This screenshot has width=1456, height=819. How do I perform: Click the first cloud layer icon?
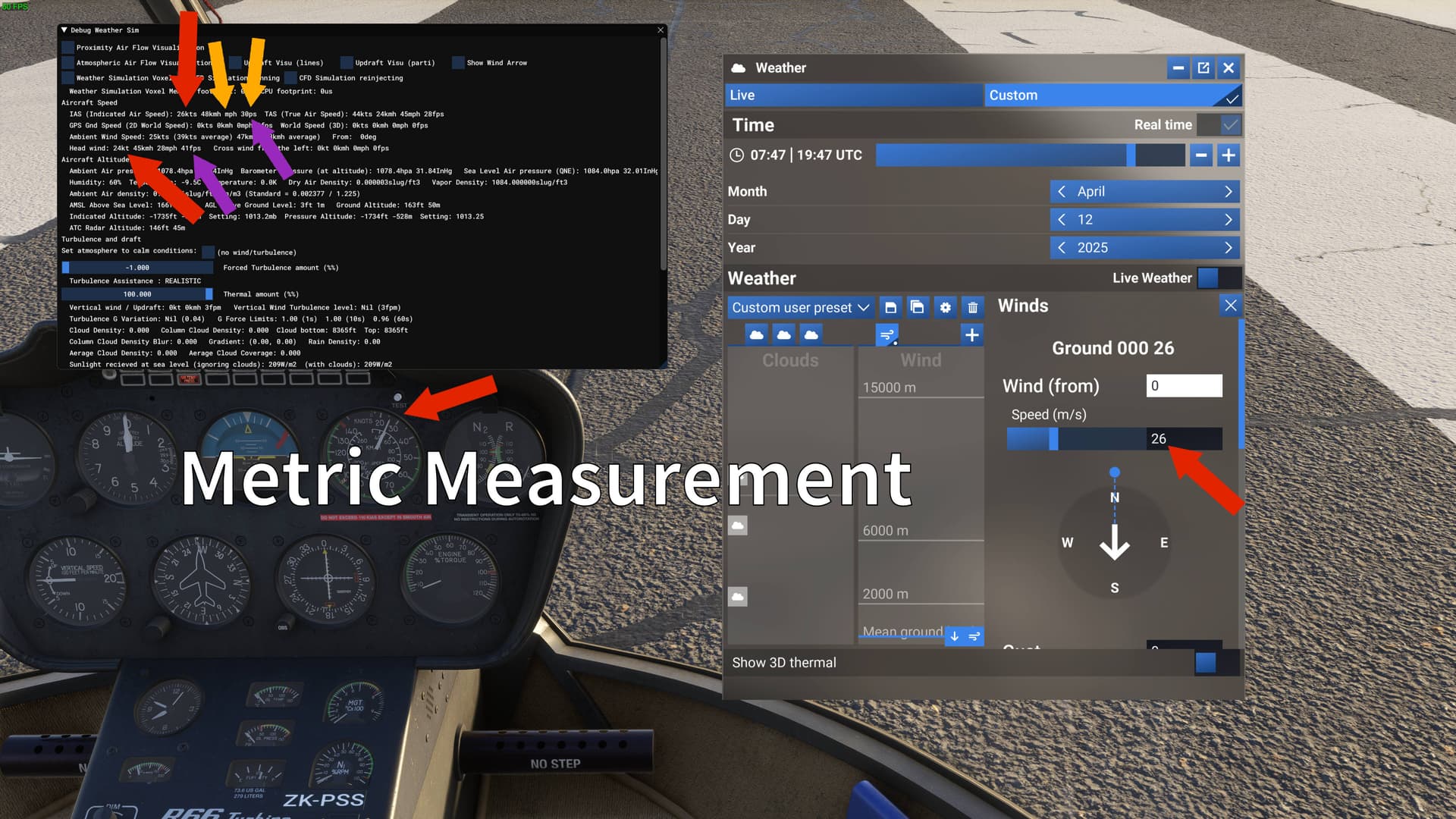point(756,334)
